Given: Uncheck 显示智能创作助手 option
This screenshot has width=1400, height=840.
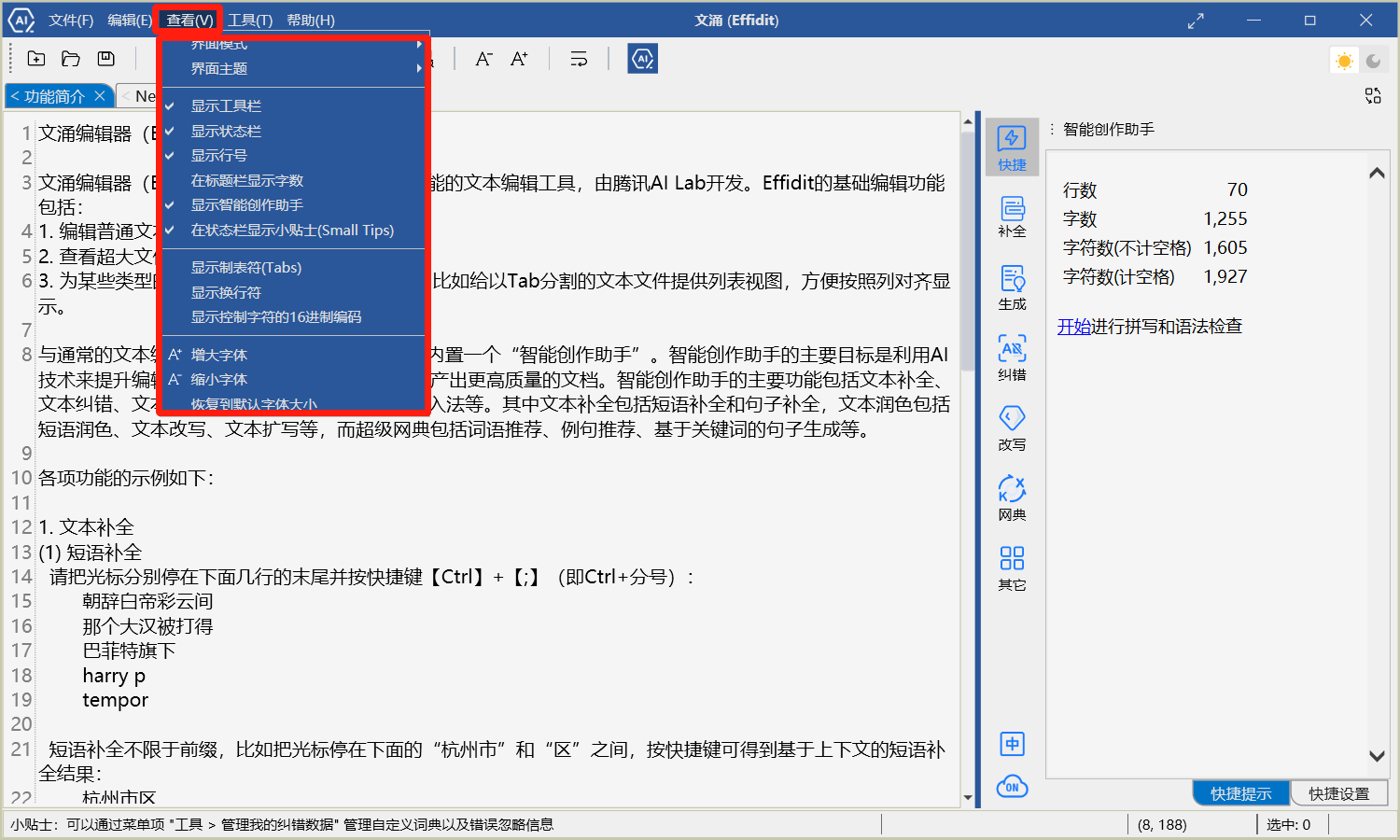Looking at the screenshot, I should click(x=293, y=204).
